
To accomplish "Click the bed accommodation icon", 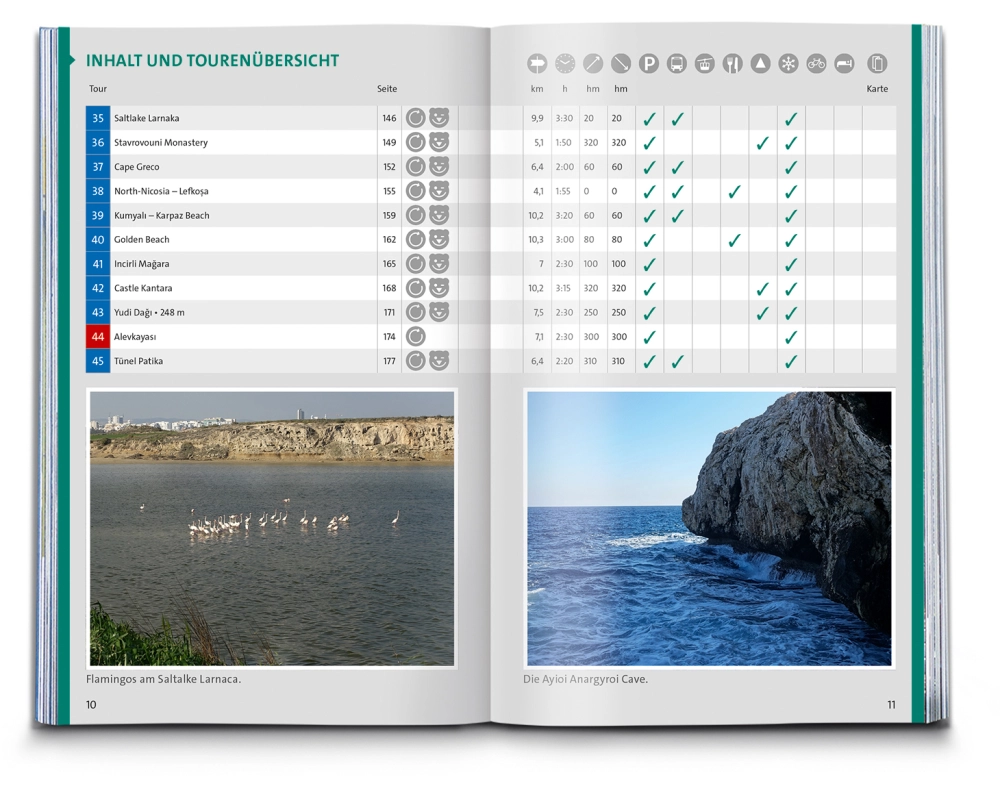I will (x=845, y=64).
